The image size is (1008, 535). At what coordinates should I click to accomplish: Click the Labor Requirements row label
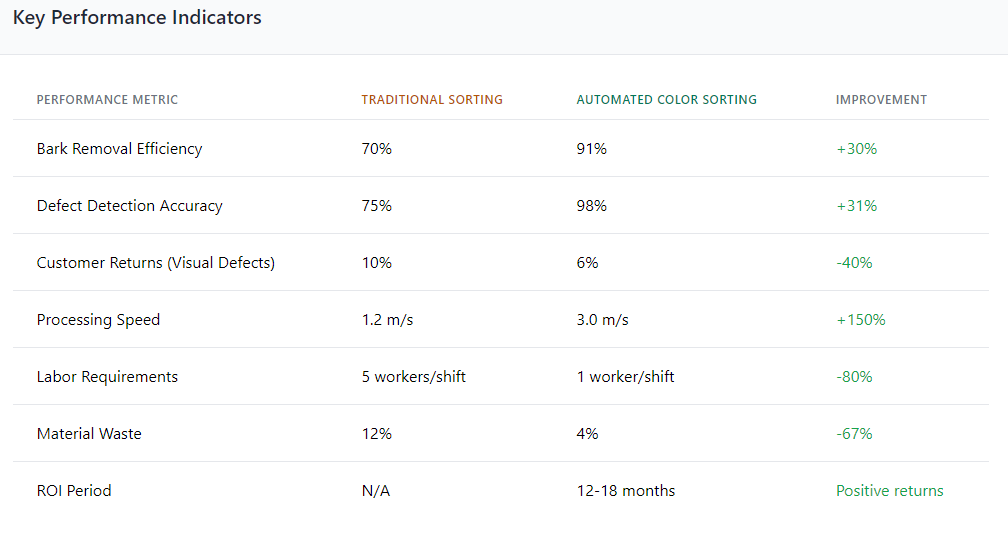click(107, 377)
